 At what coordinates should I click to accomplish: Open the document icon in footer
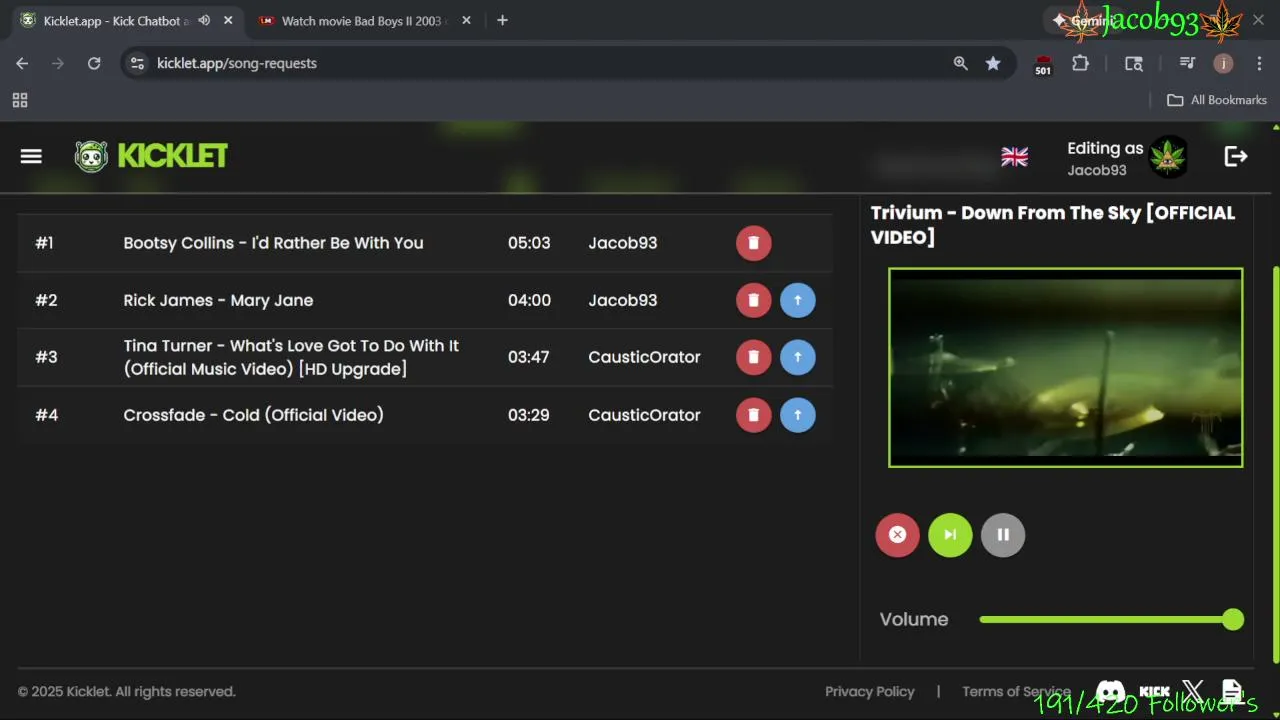pos(1232,692)
